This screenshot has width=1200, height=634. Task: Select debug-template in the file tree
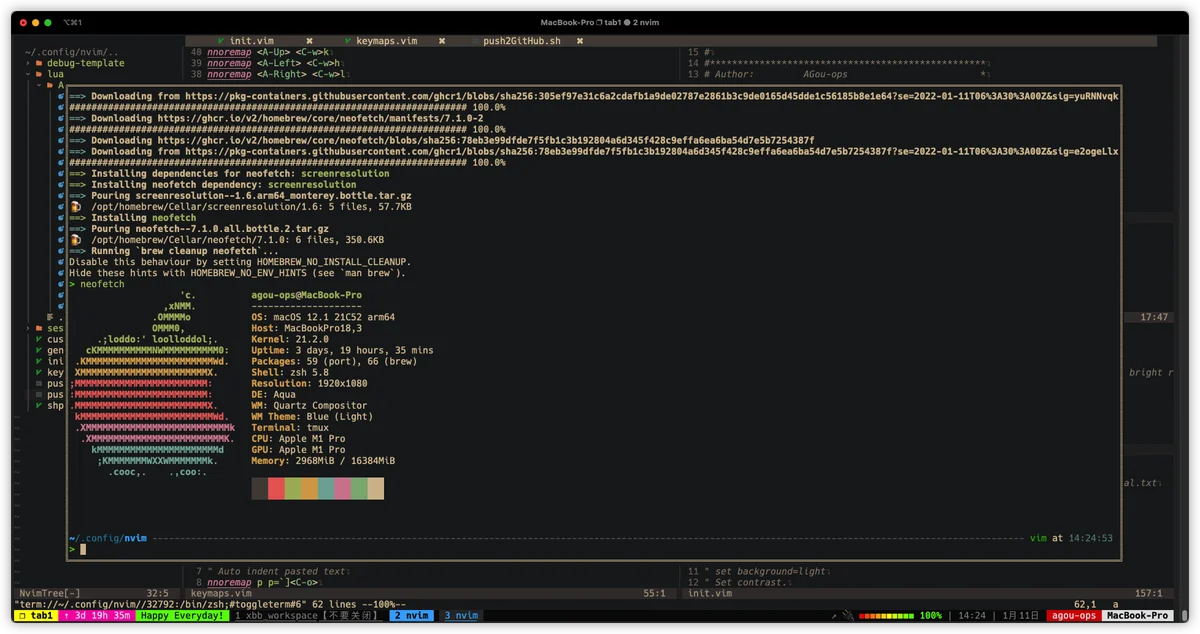[86, 63]
